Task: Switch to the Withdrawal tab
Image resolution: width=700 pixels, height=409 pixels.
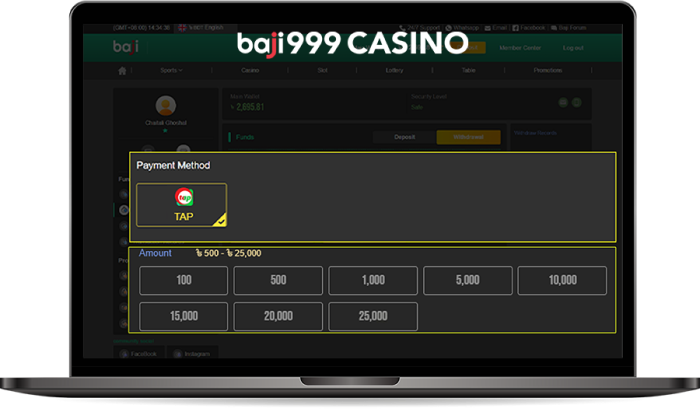Action: coord(468,137)
